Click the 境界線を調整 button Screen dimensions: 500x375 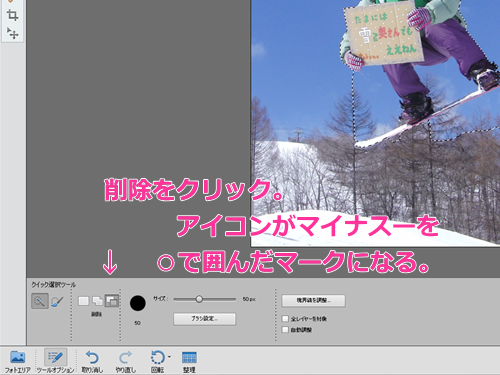(313, 300)
